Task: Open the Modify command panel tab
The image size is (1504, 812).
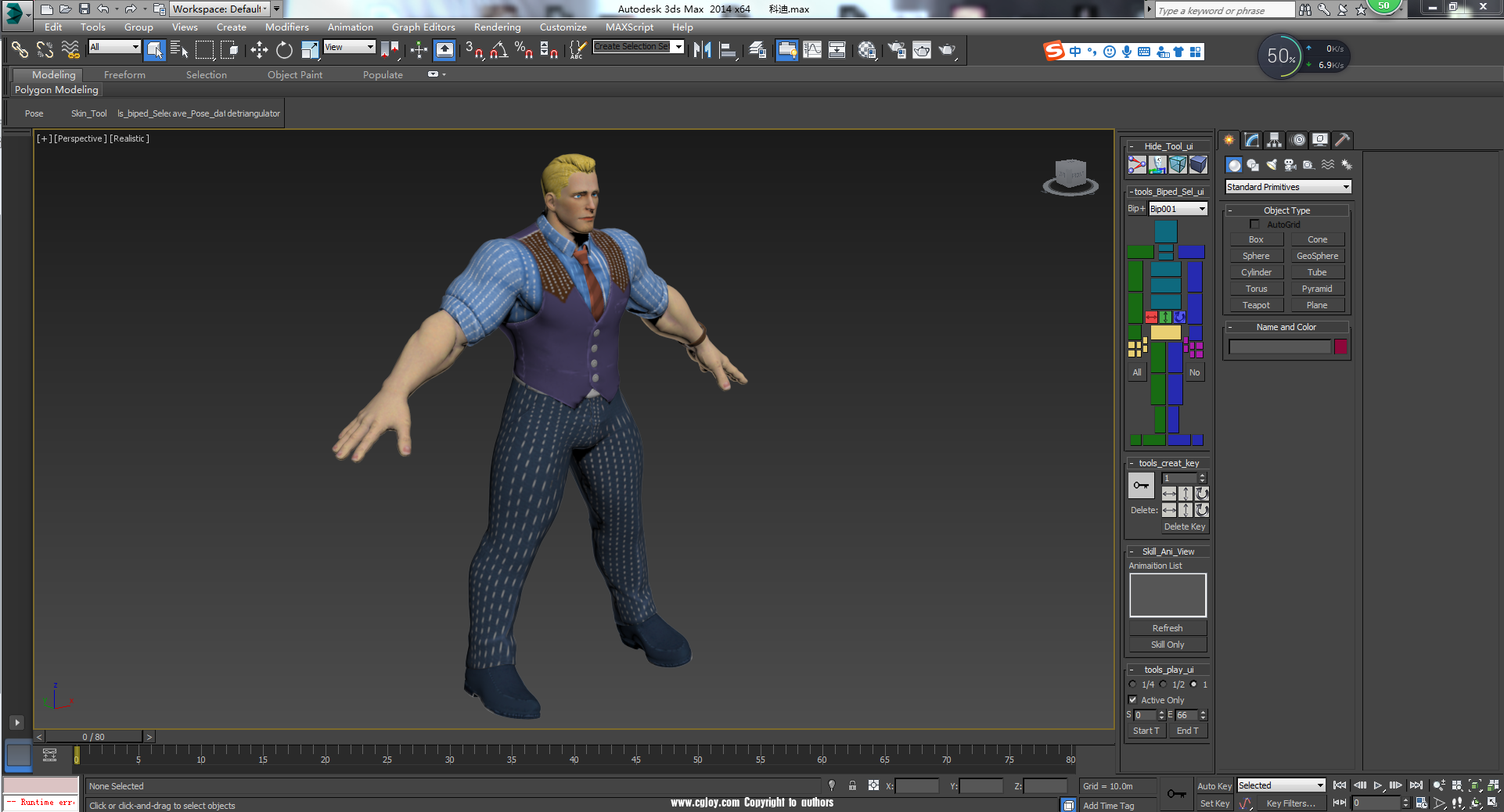Action: pos(1252,140)
